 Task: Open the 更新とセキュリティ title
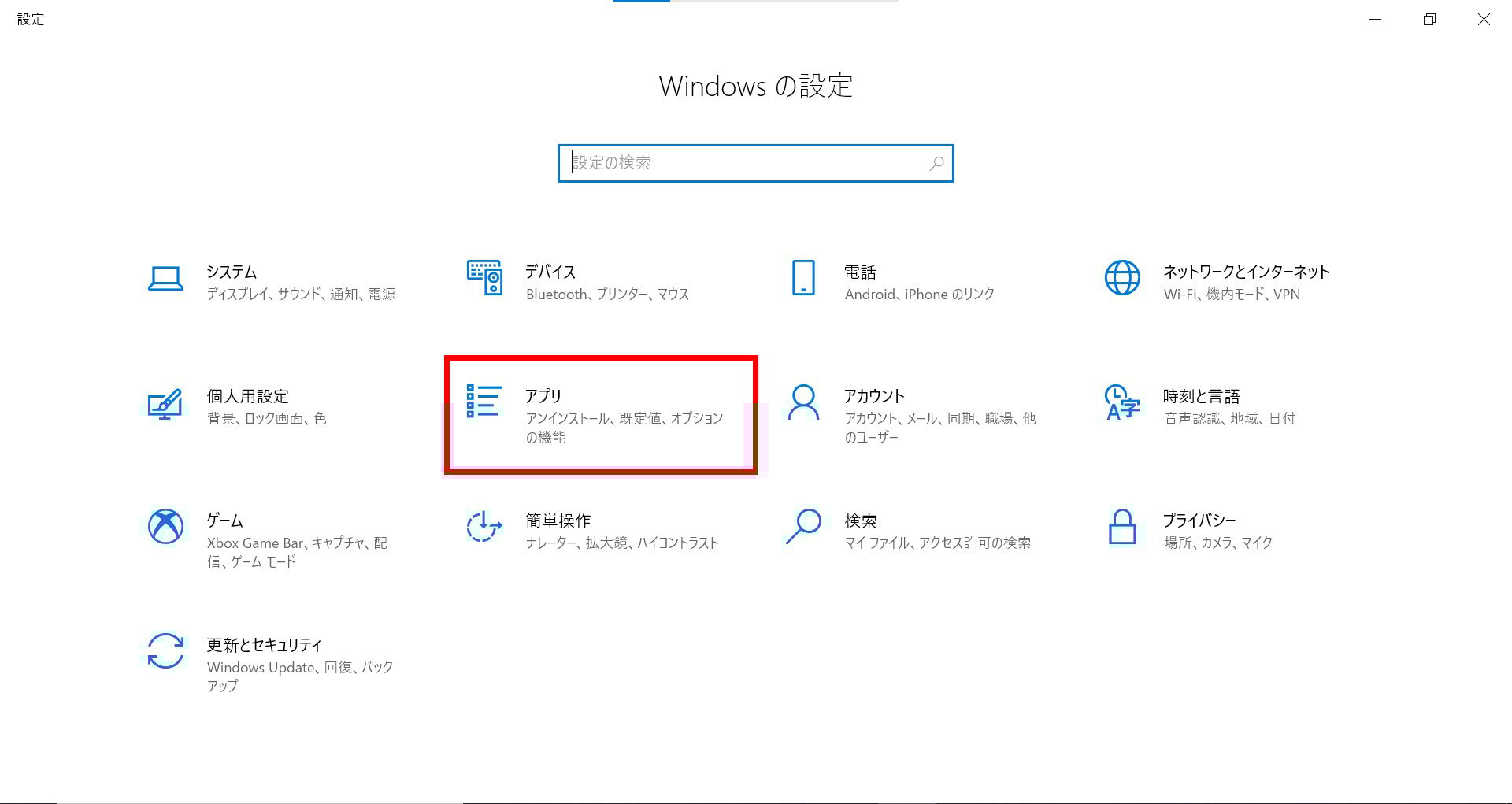coord(265,645)
